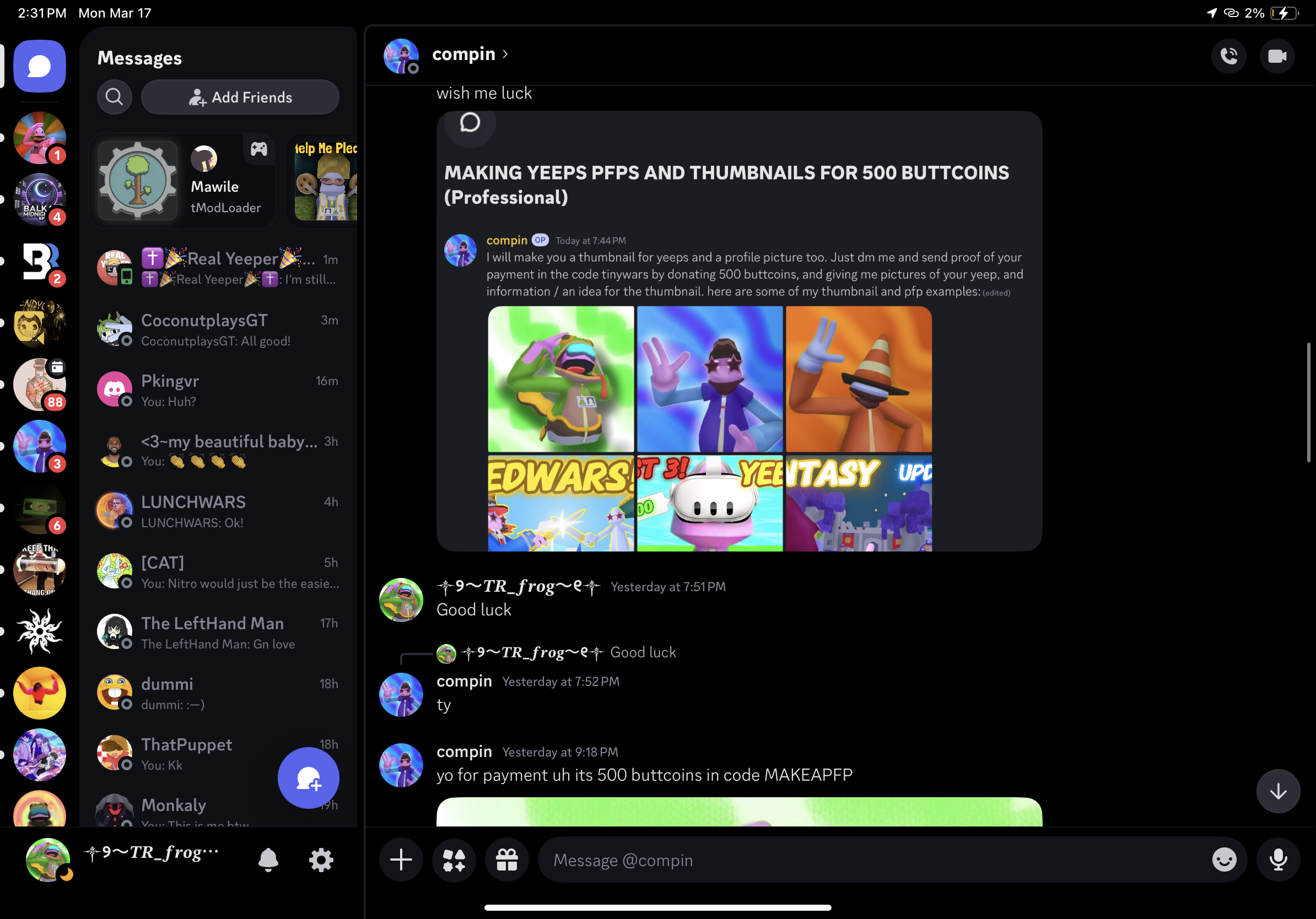The image size is (1316, 919).
Task: Open user settings gear
Action: [321, 859]
